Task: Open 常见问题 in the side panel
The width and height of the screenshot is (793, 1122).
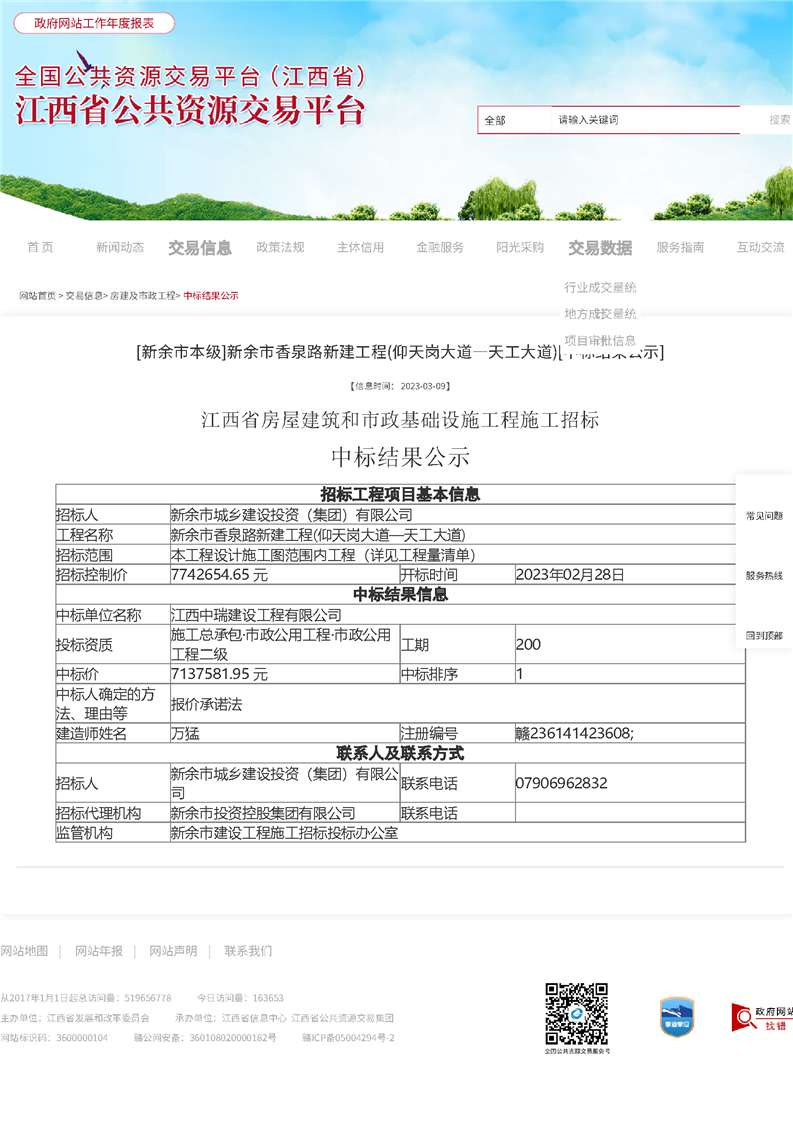Action: (764, 516)
